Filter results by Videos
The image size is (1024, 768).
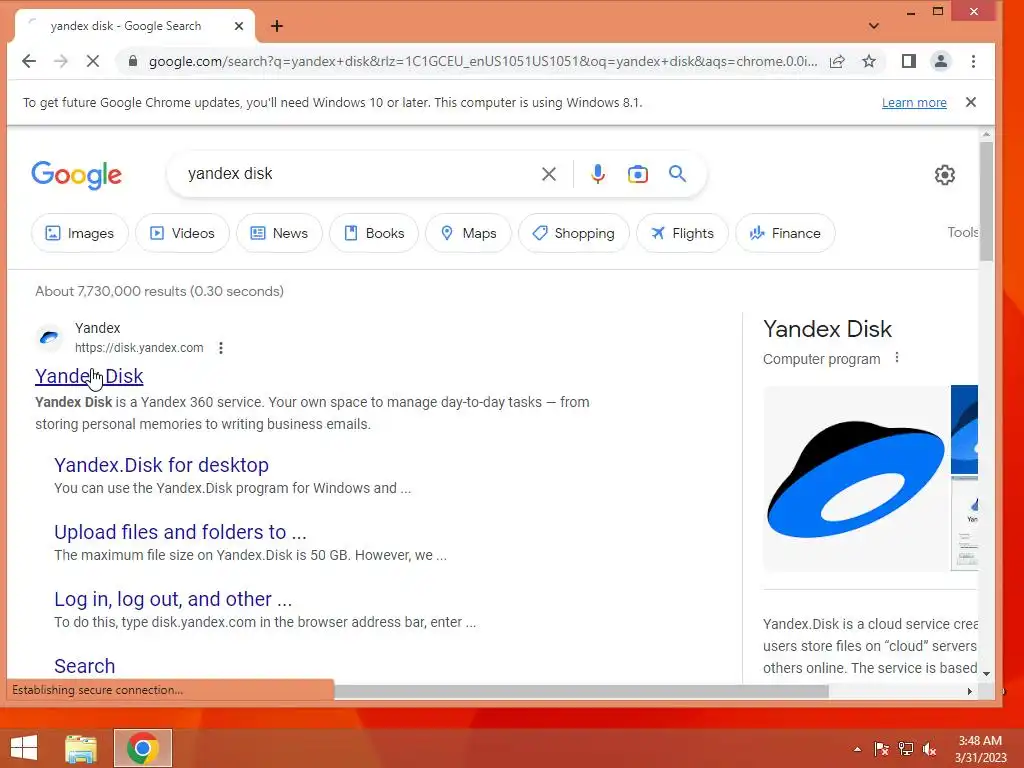182,233
